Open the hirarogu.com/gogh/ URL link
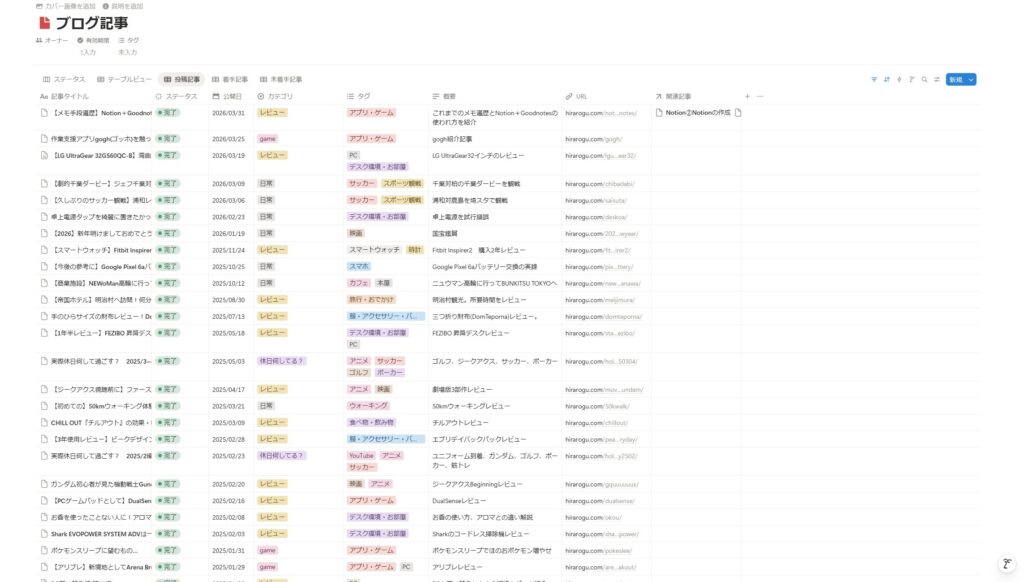The width and height of the screenshot is (1024, 582). pyautogui.click(x=593, y=139)
